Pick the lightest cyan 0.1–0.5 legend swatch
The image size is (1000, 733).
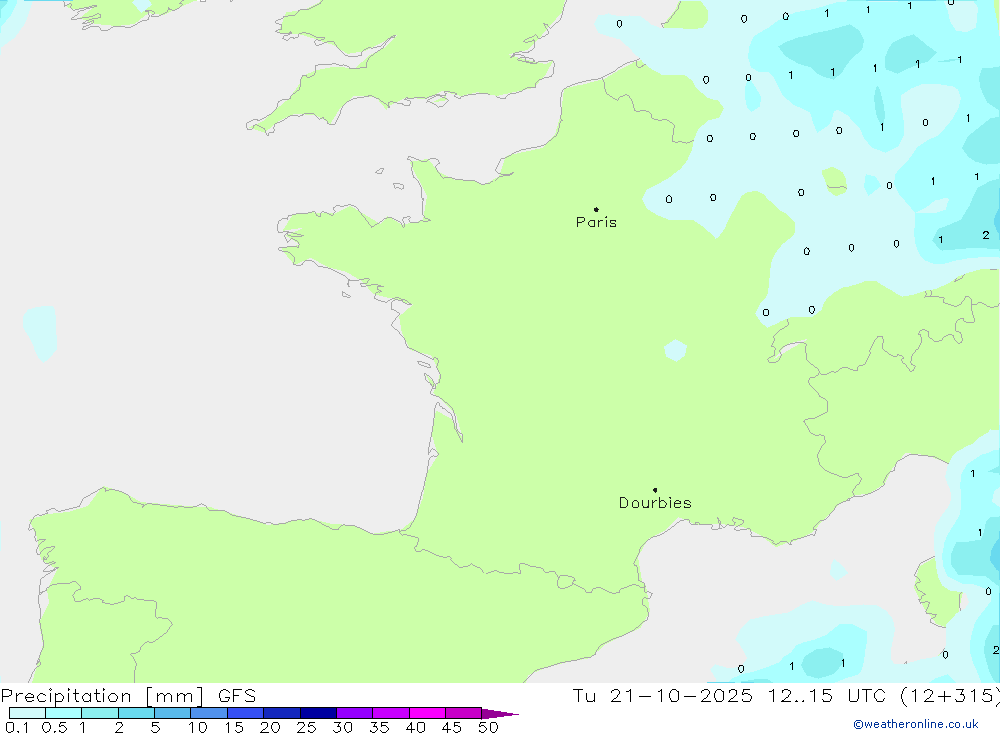point(27,713)
